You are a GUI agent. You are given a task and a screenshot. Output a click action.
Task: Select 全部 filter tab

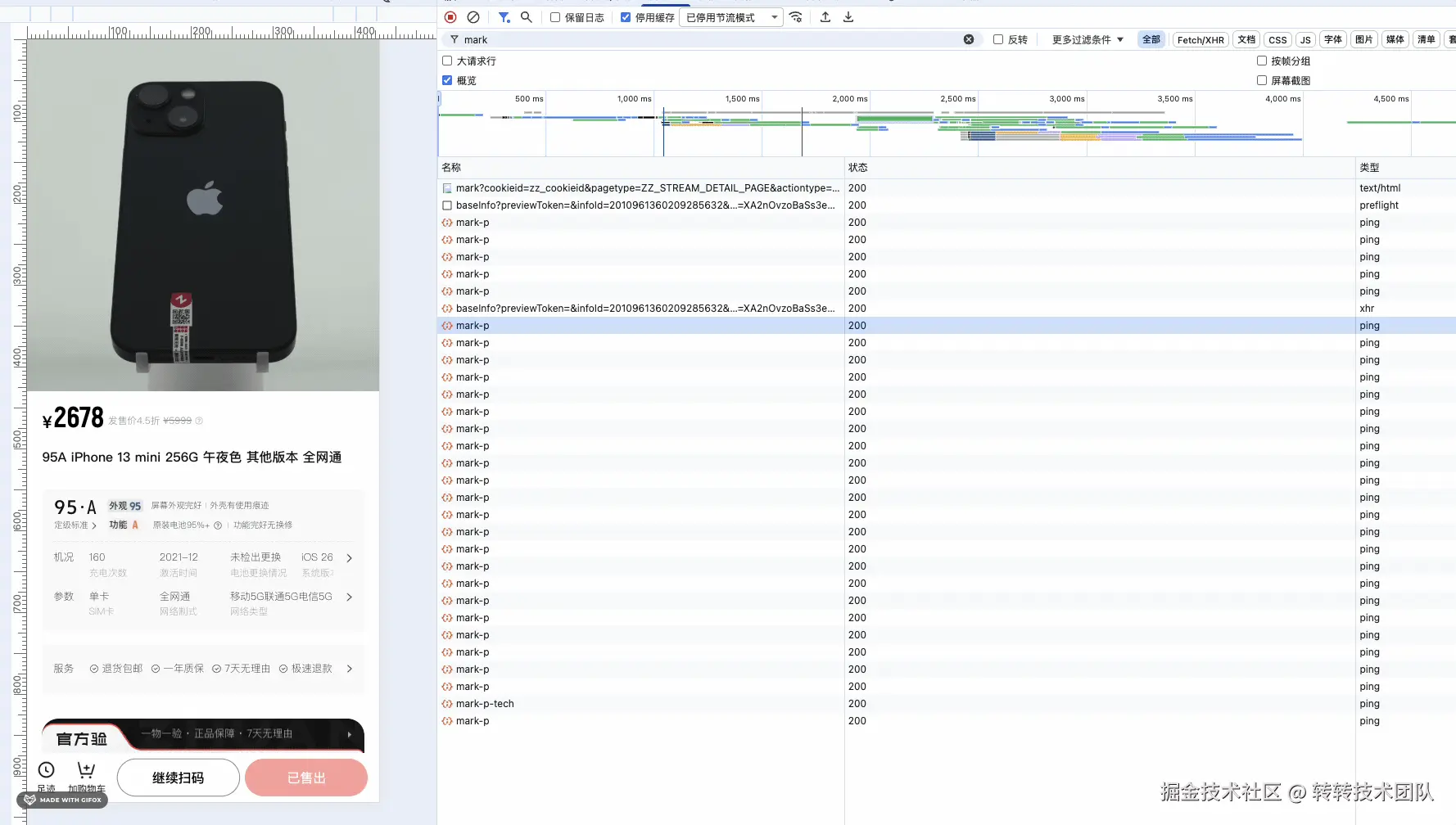pos(1151,39)
